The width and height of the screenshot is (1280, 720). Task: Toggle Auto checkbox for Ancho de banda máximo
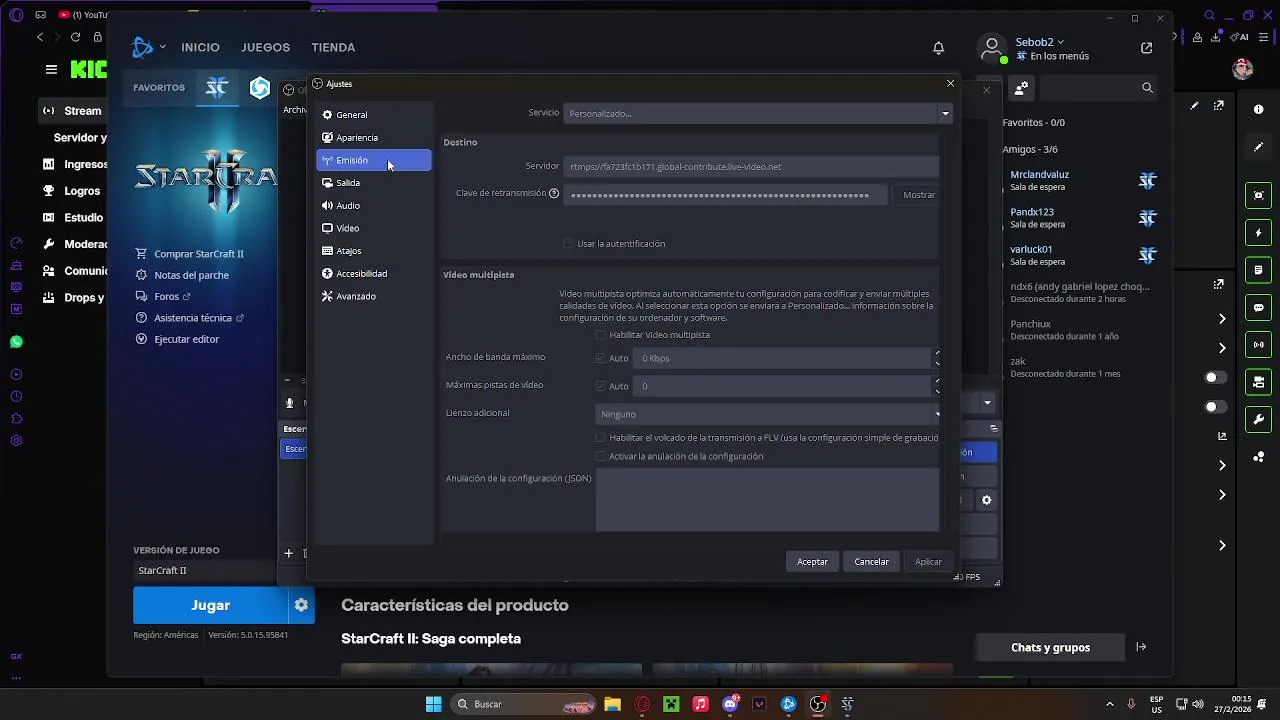click(601, 358)
